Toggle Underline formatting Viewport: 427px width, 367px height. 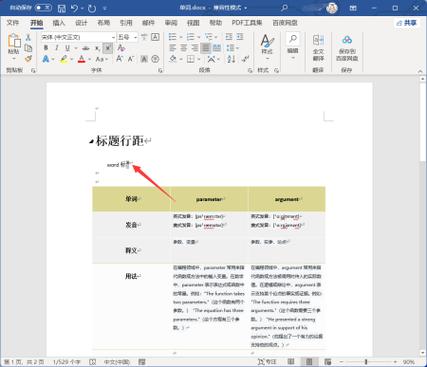[68, 48]
